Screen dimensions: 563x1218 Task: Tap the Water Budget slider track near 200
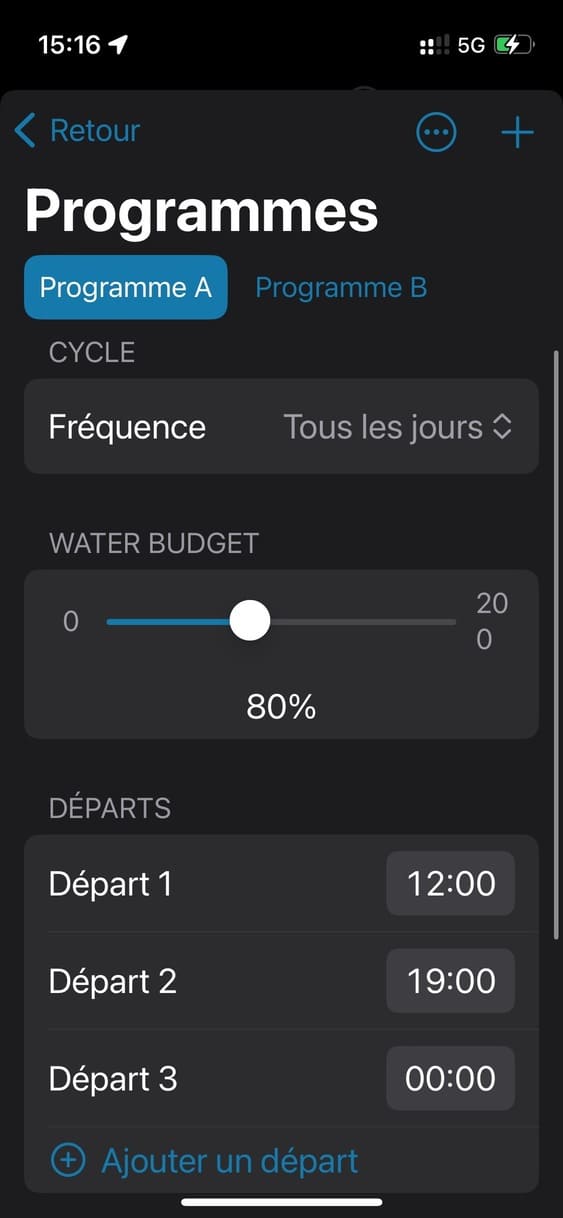[x=440, y=621]
